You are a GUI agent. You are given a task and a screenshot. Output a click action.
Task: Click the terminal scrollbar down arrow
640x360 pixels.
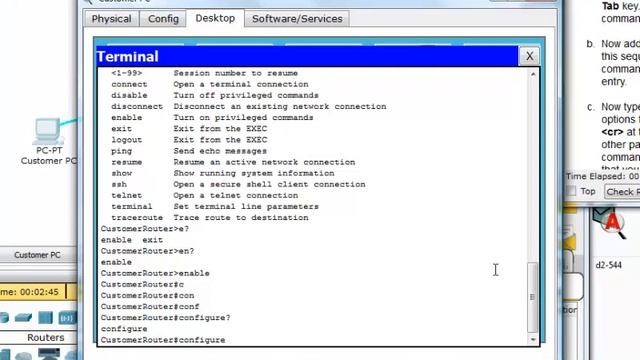coord(533,340)
